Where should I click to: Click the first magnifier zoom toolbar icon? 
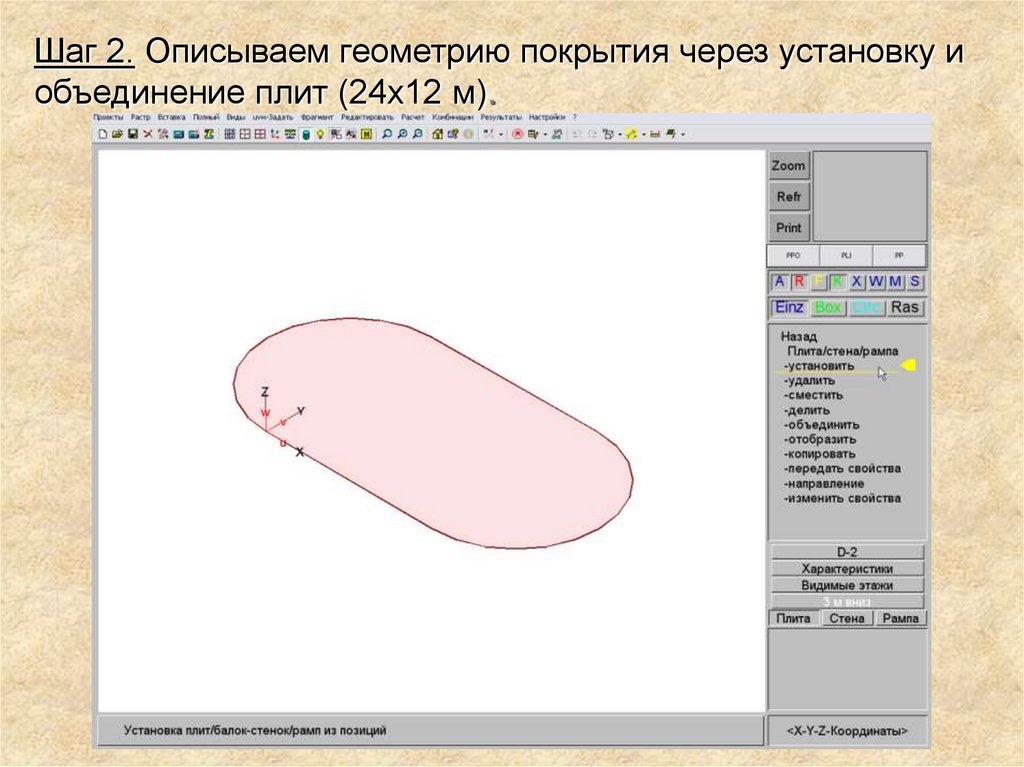[x=387, y=133]
